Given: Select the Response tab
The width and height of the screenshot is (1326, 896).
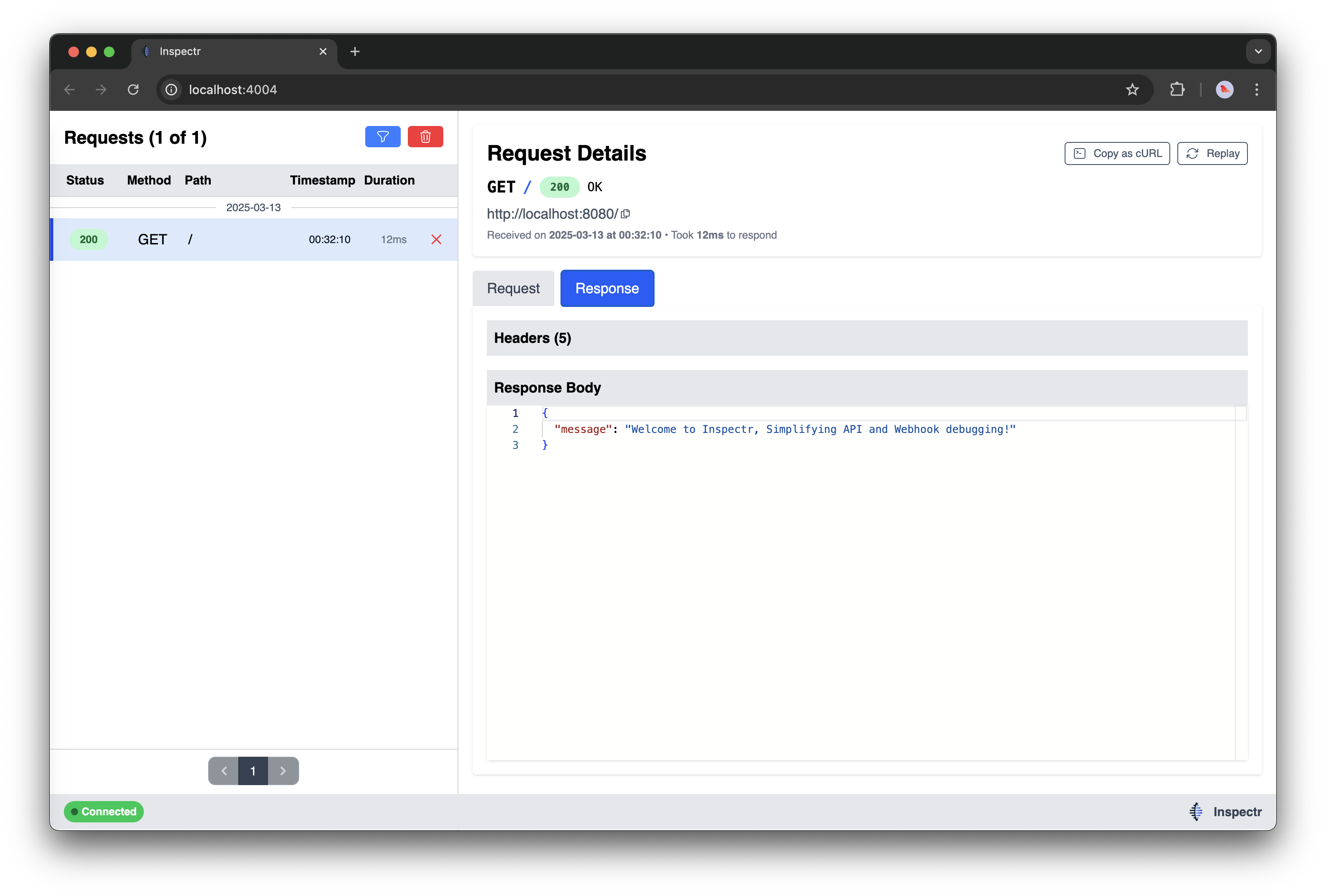Looking at the screenshot, I should click(x=607, y=289).
